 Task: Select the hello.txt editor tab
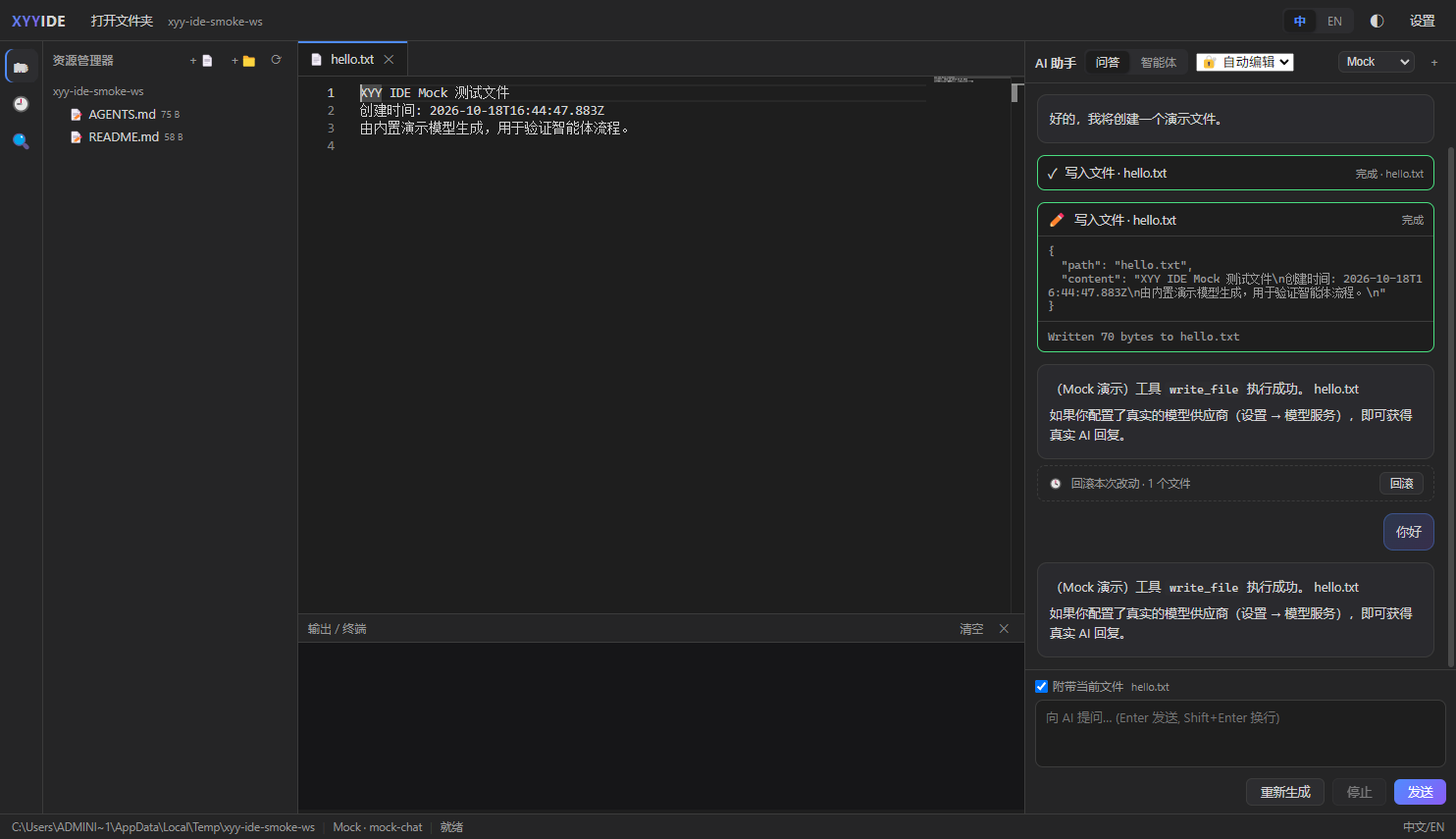352,59
